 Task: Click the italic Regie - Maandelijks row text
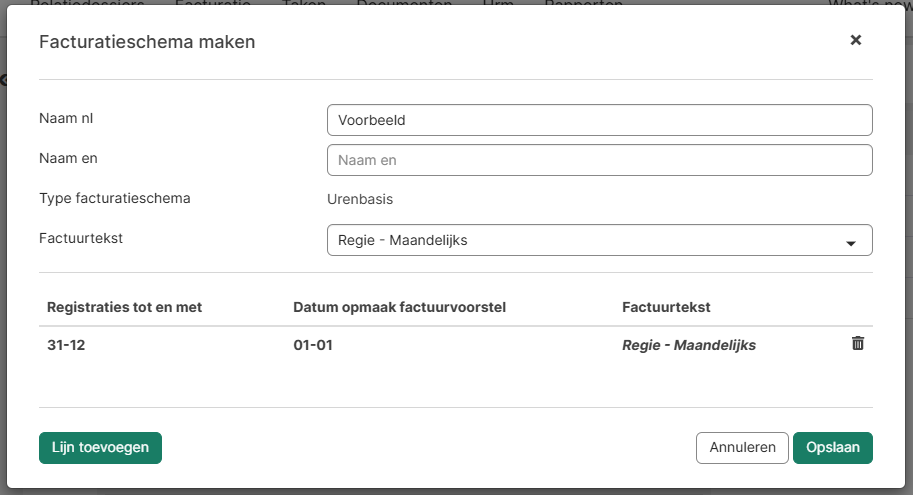tap(688, 345)
